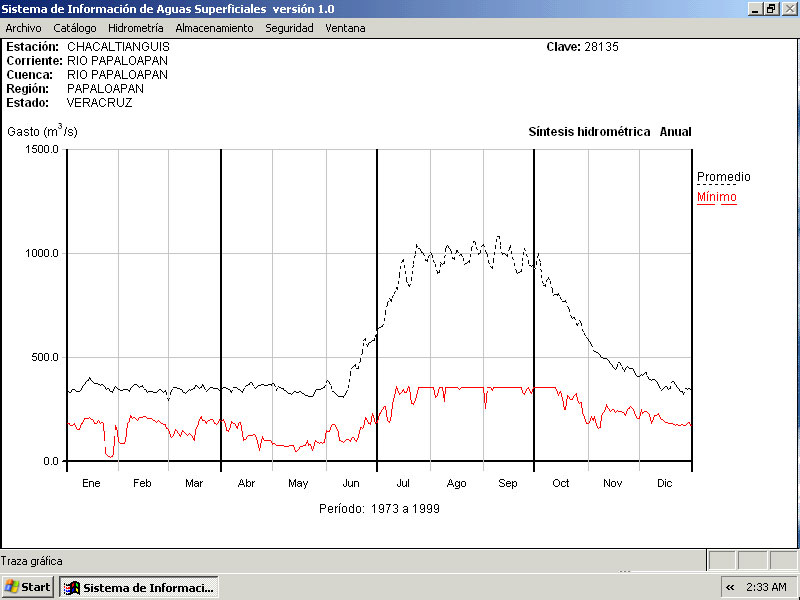Click the Windows Start button

pyautogui.click(x=28, y=587)
